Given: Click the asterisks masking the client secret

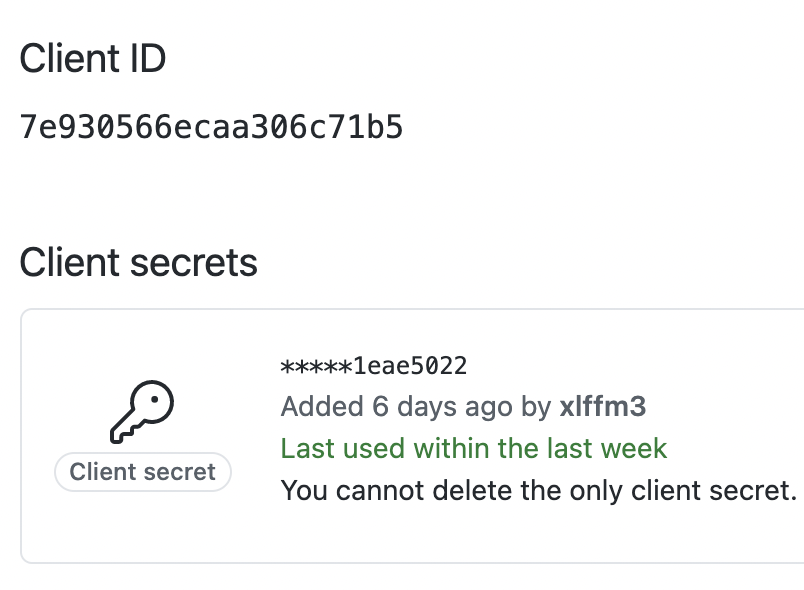Looking at the screenshot, I should pos(316,367).
